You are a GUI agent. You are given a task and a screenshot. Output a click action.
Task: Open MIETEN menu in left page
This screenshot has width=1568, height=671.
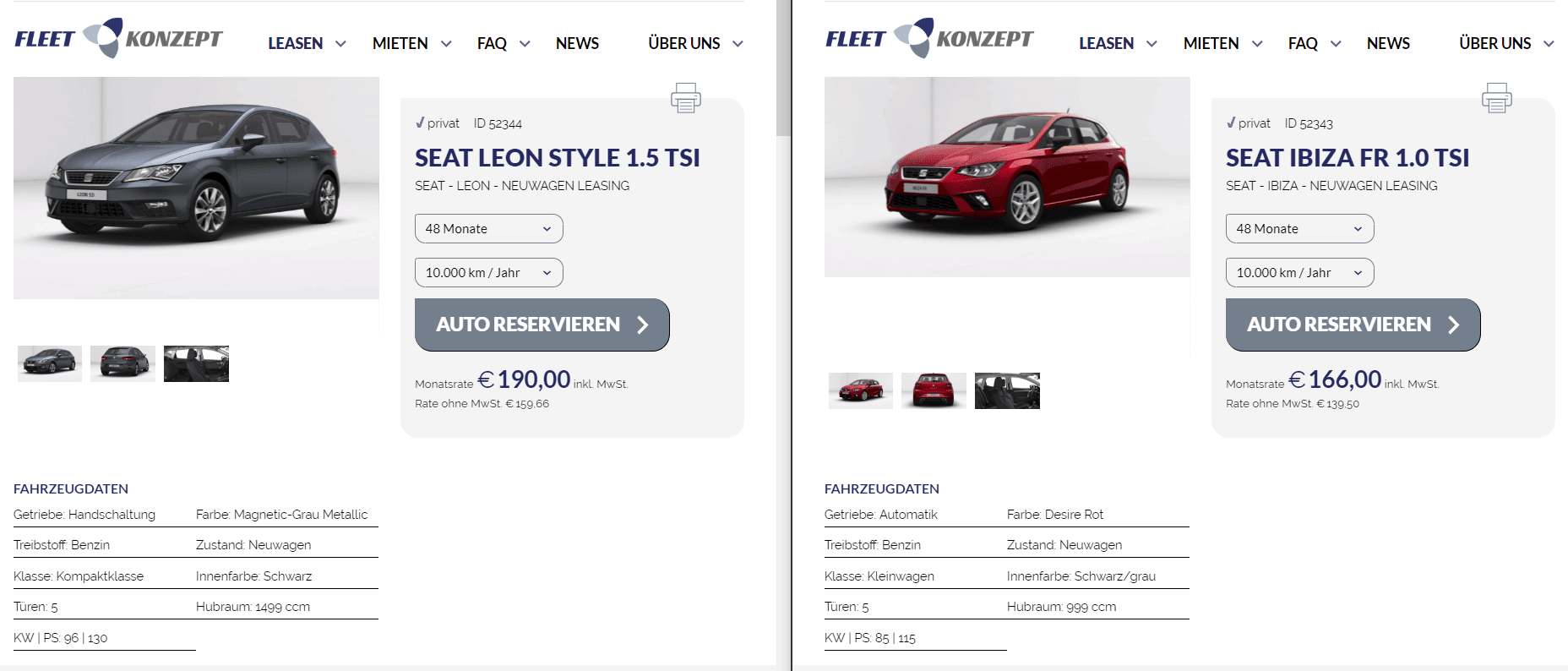click(400, 43)
